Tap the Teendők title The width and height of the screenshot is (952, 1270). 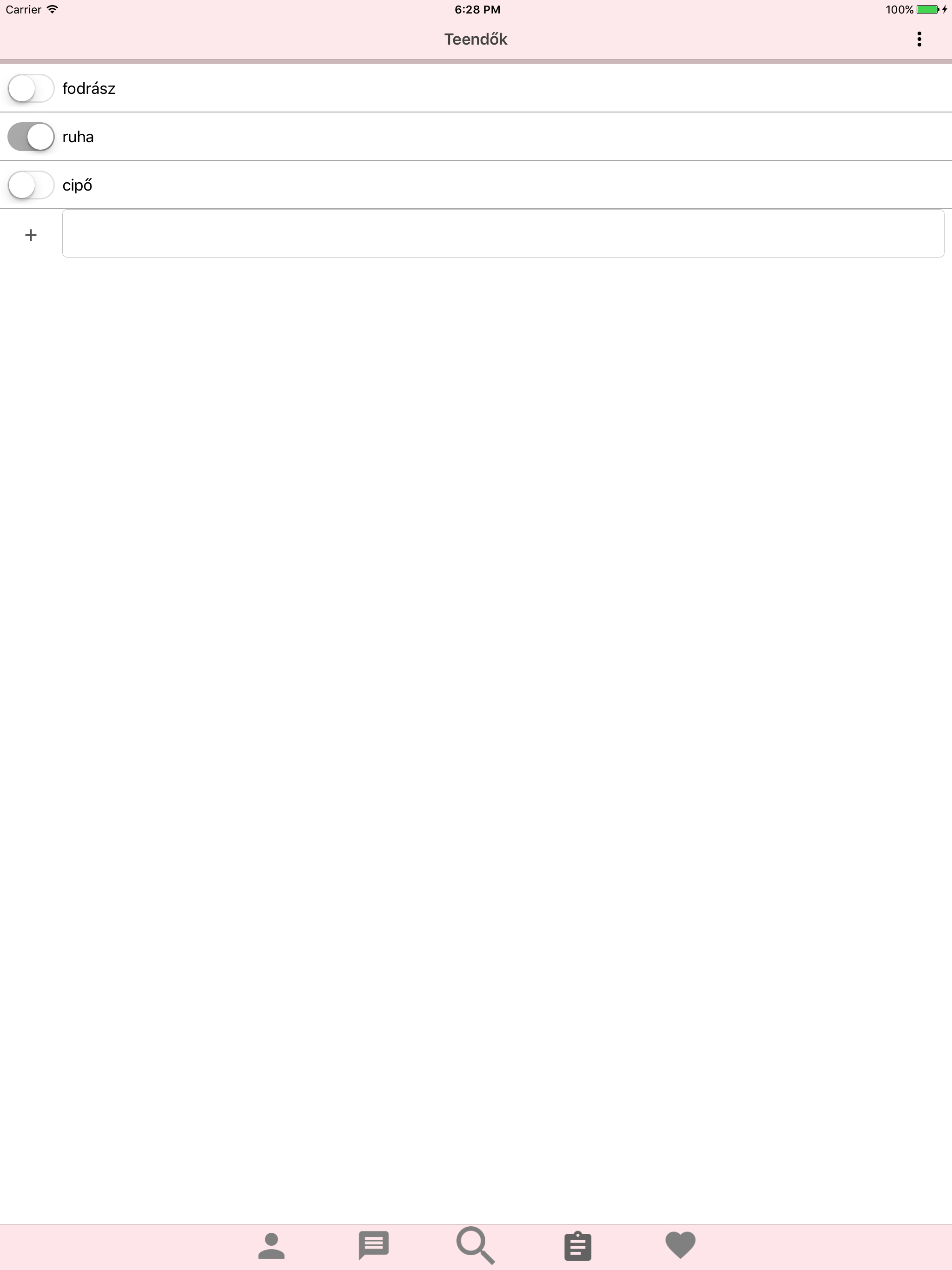(476, 39)
